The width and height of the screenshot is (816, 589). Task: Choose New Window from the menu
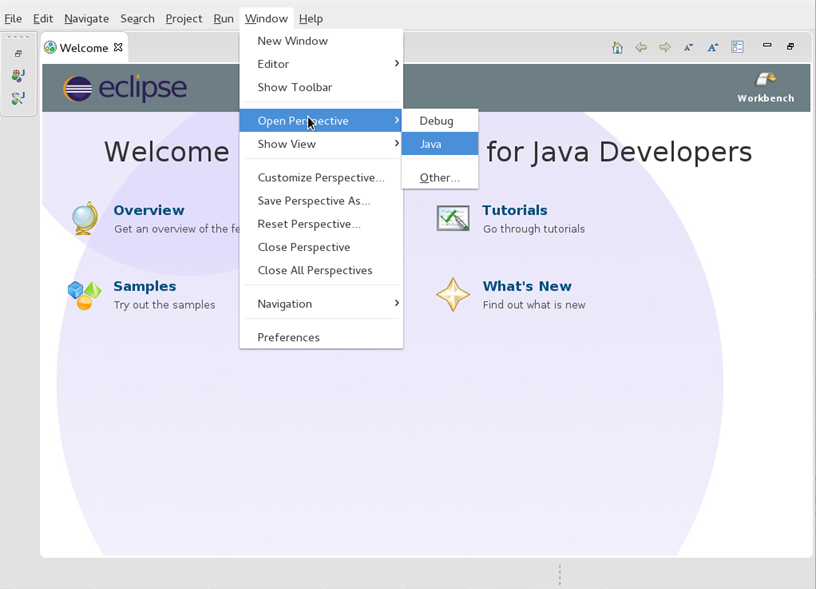(x=321, y=41)
